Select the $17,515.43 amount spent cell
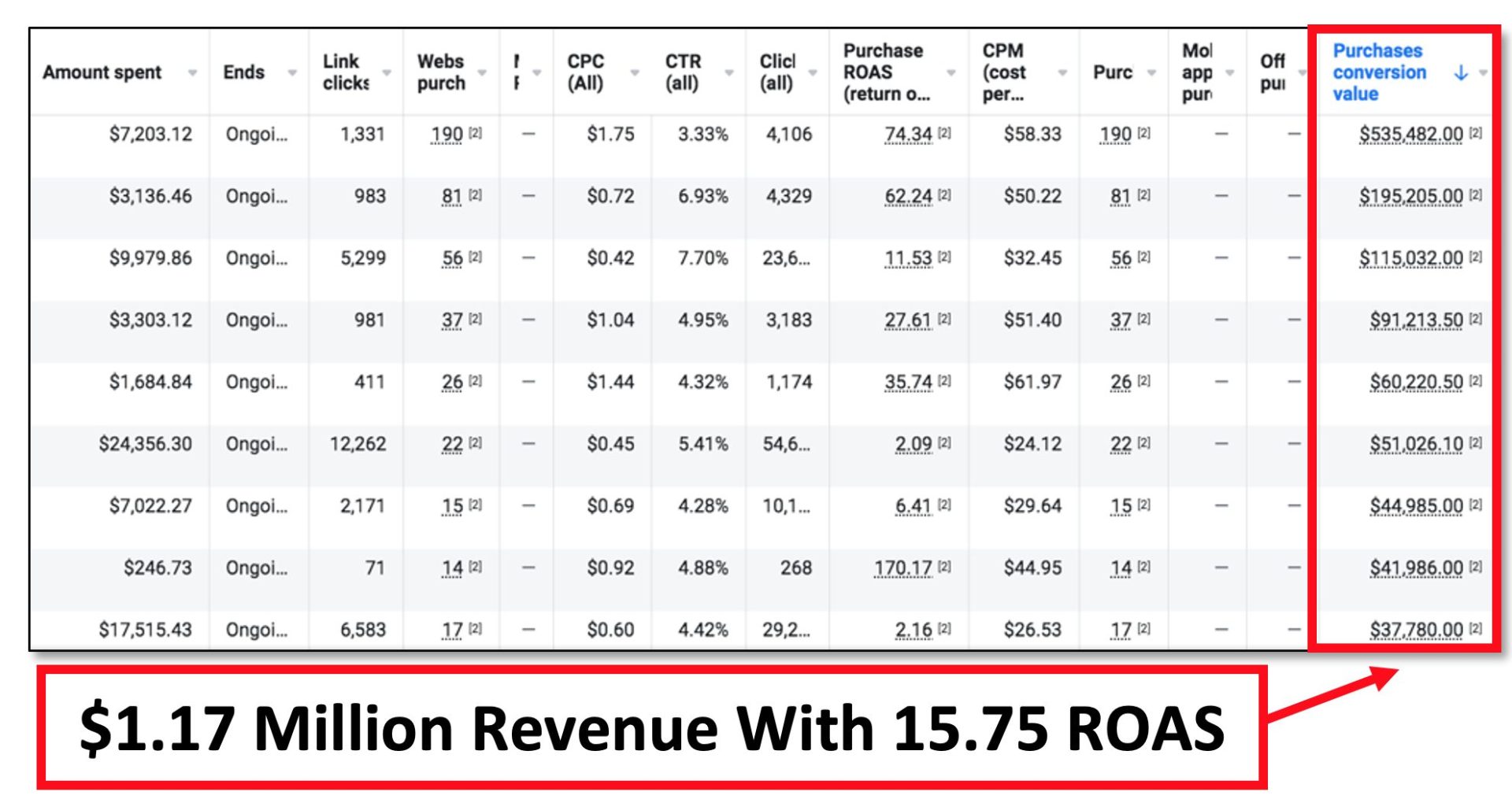Image resolution: width=1512 pixels, height=799 pixels. pos(146,630)
